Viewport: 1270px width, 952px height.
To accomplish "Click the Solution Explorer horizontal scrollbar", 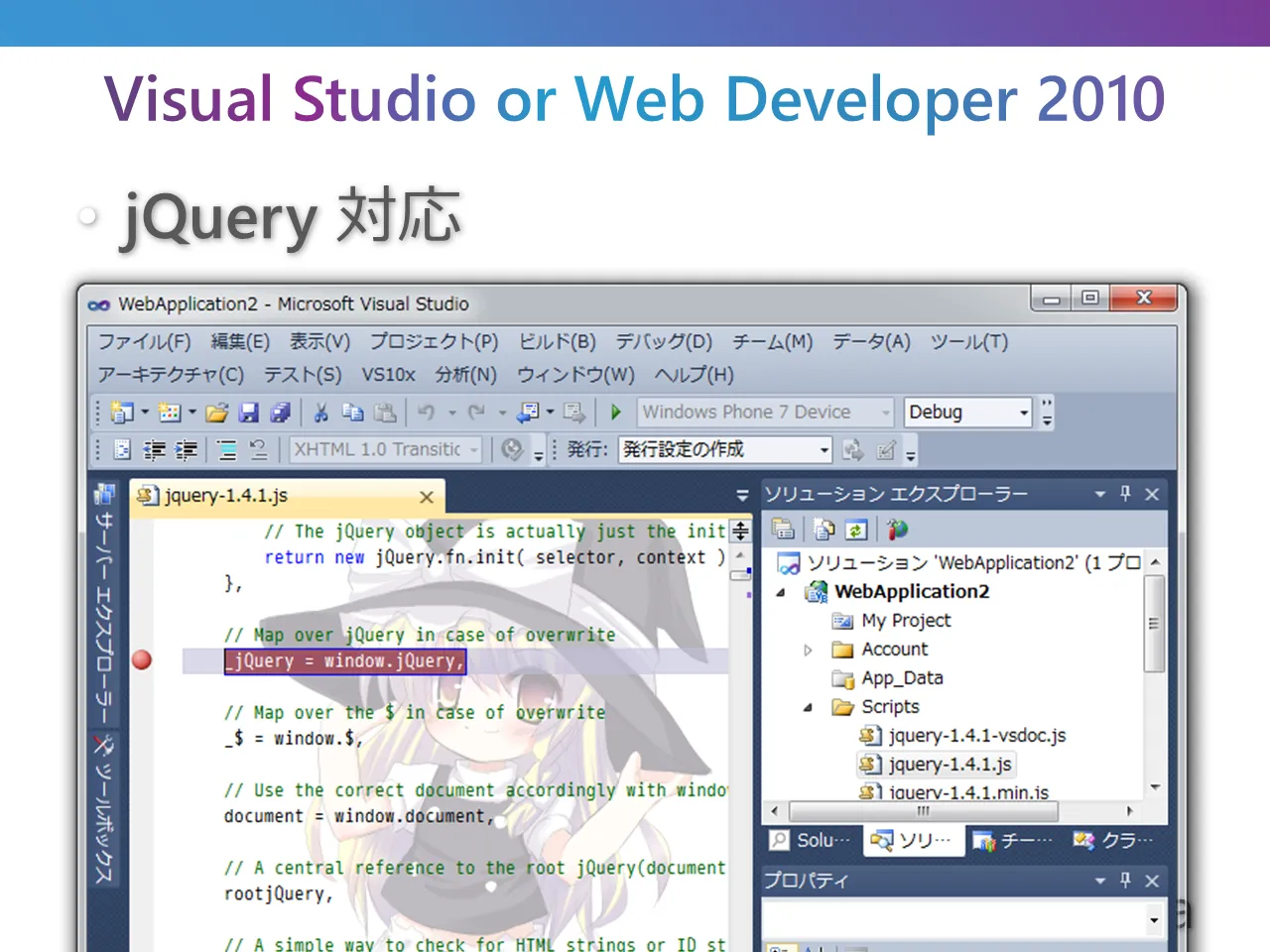I will click(x=952, y=810).
